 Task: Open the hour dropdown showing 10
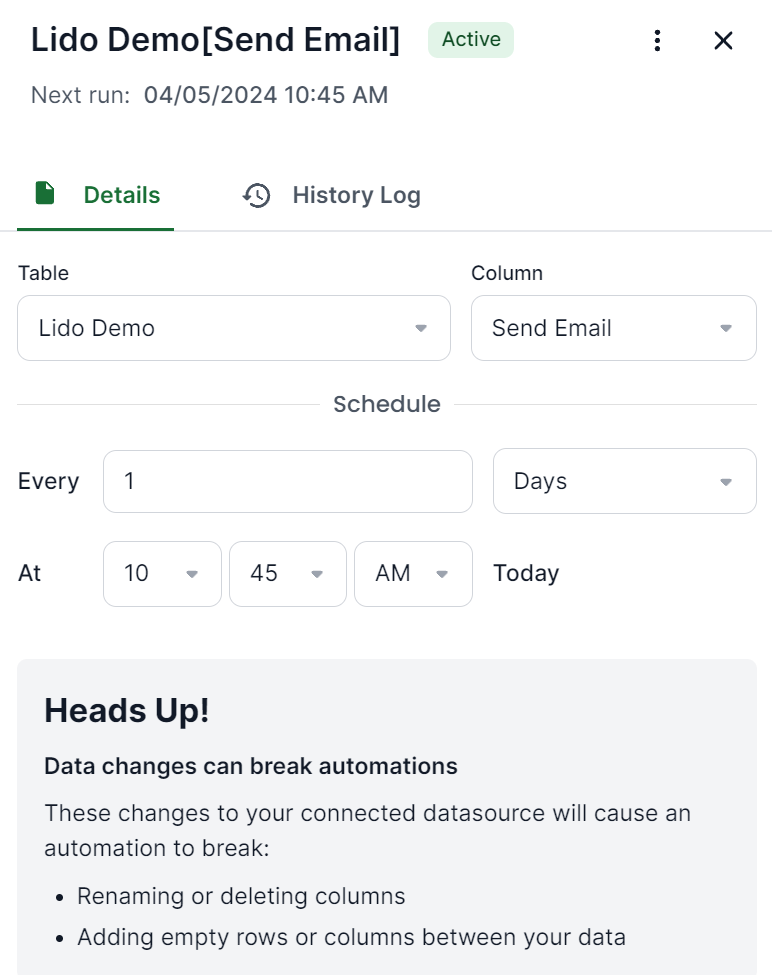point(162,574)
